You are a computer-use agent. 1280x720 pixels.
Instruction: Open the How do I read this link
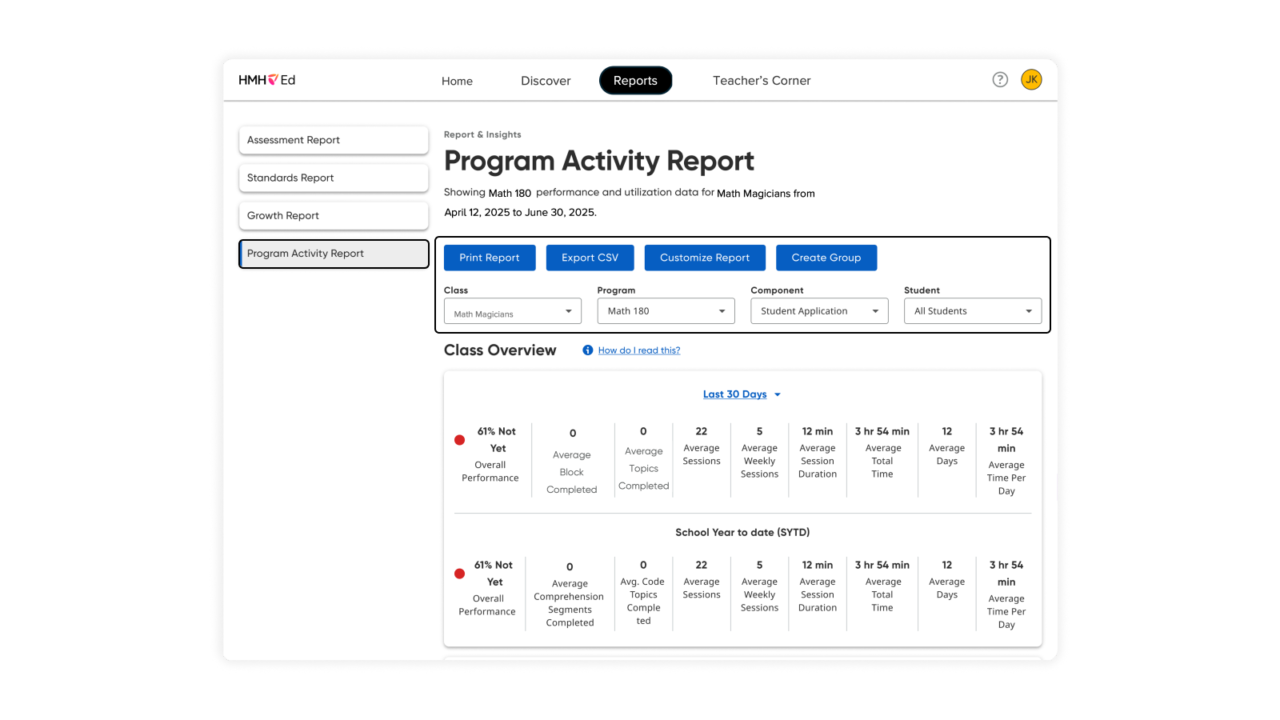tap(639, 351)
